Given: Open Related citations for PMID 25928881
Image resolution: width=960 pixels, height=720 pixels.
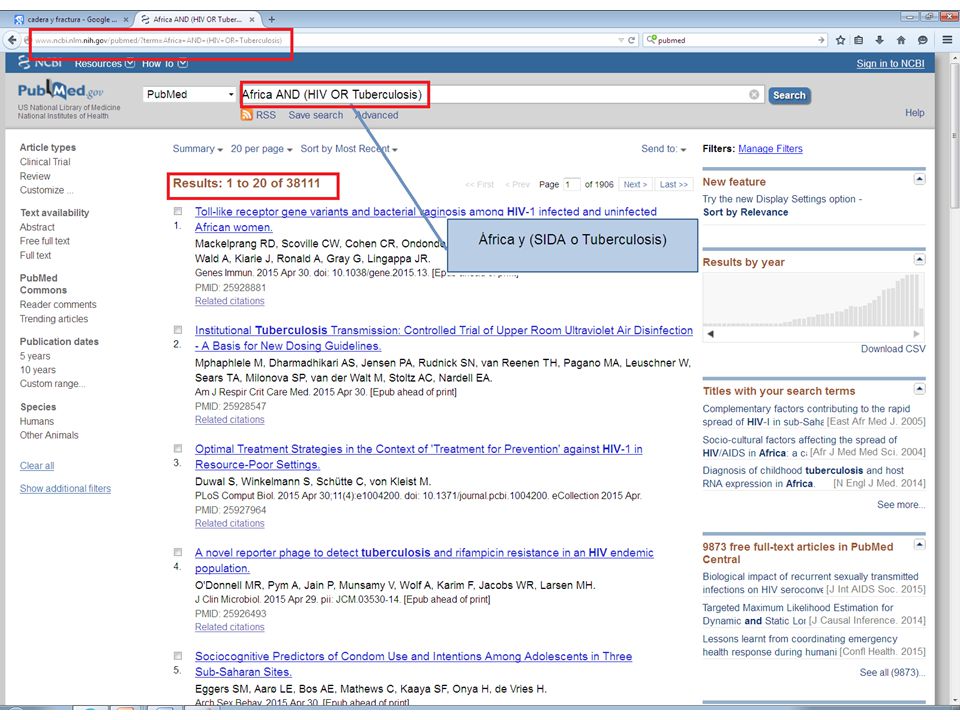Looking at the screenshot, I should pyautogui.click(x=230, y=301).
